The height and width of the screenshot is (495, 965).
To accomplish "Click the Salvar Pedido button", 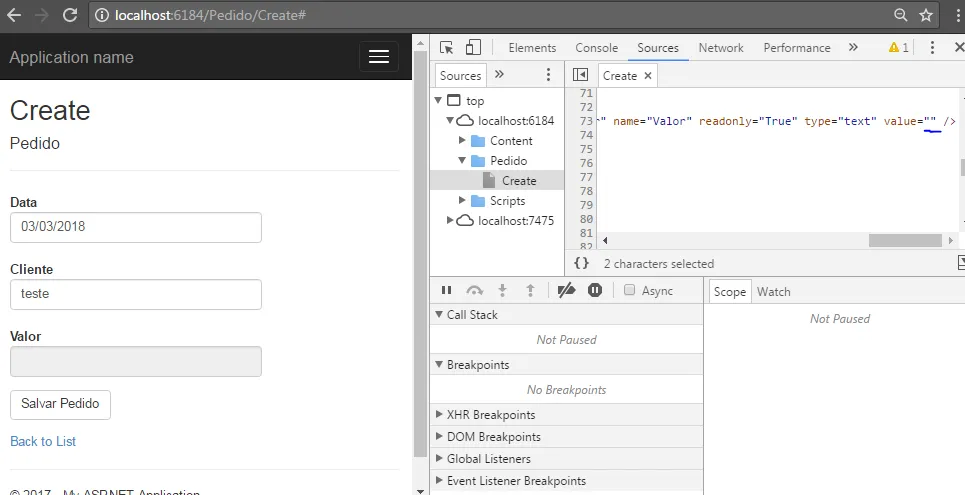I will click(60, 404).
